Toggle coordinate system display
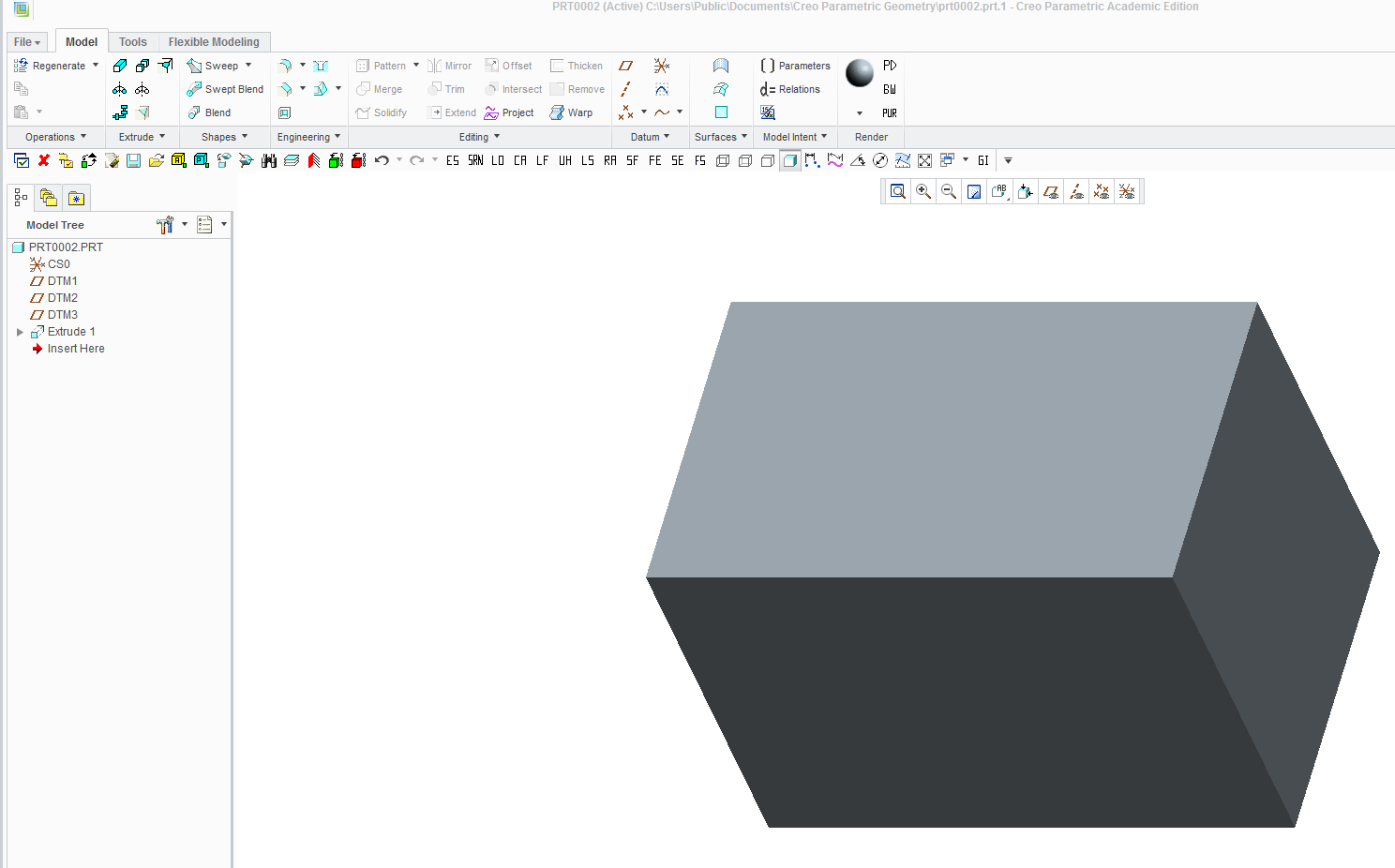 point(1127,191)
